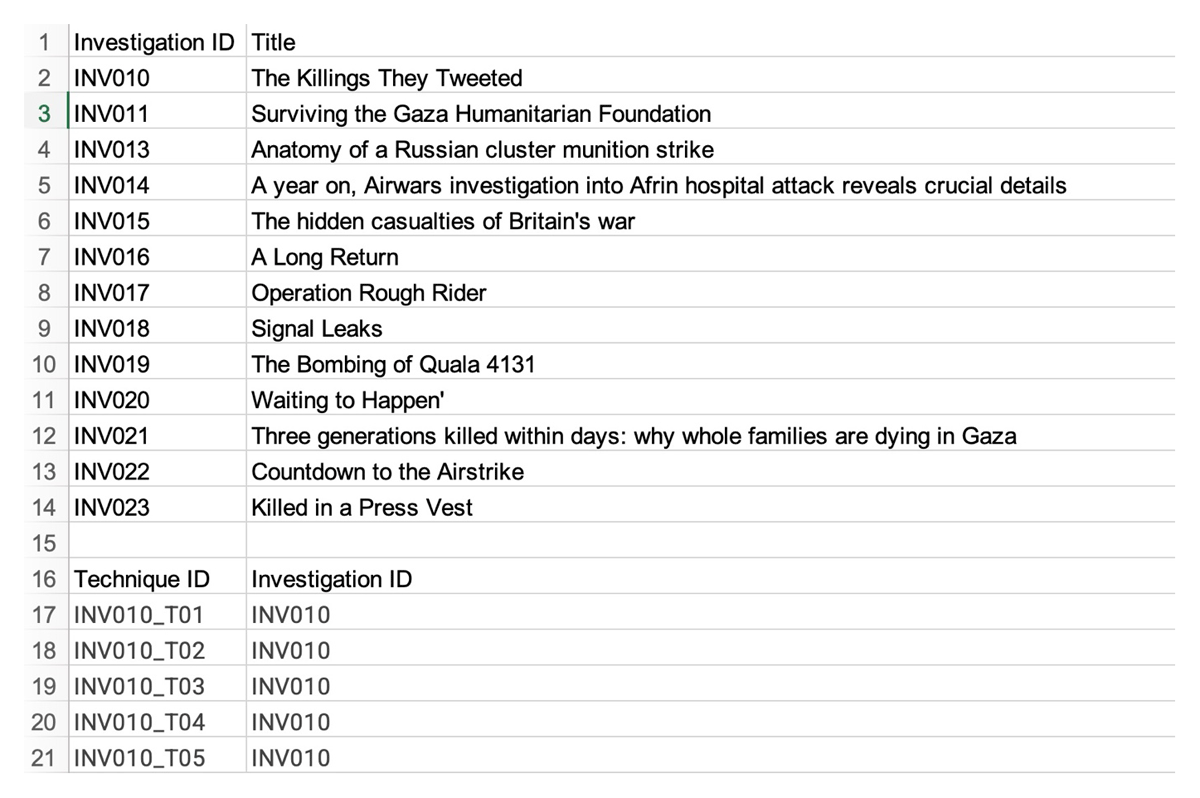Click the INV021 cell

pyautogui.click(x=157, y=436)
